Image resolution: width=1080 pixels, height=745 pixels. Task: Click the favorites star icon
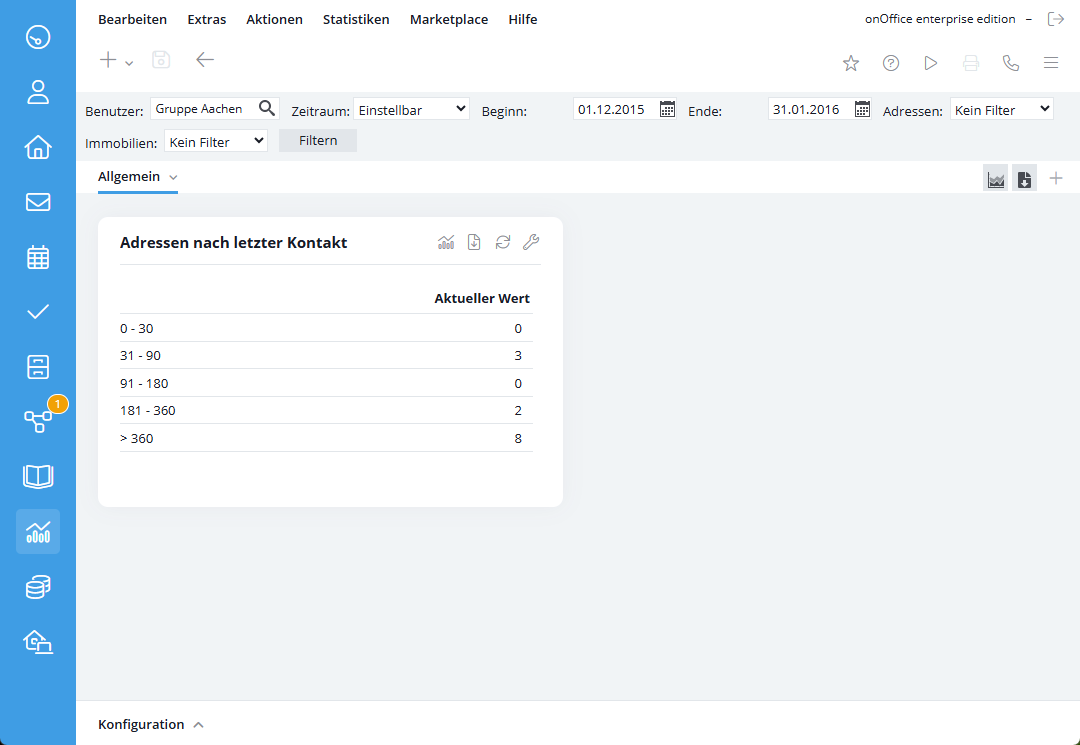[x=851, y=63]
